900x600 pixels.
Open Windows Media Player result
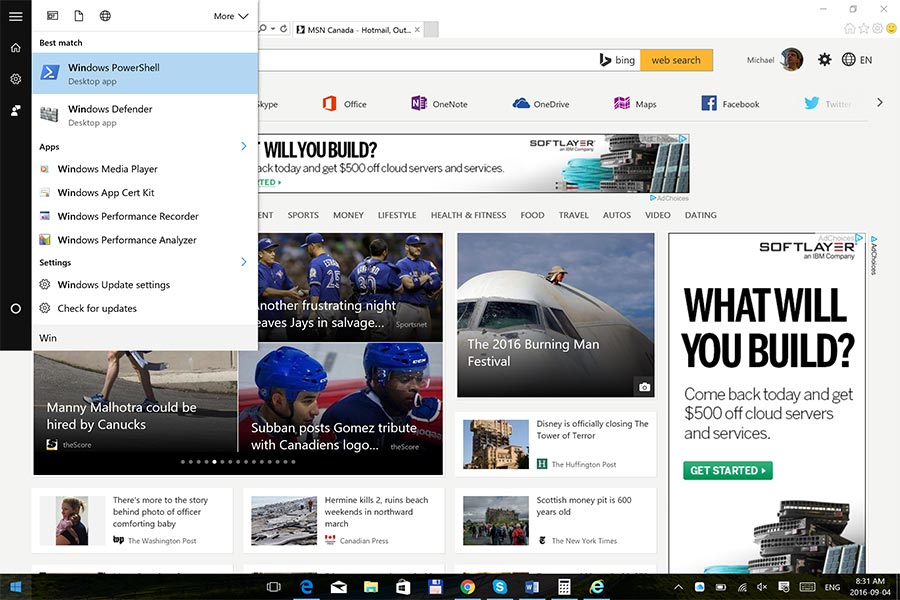coord(145,169)
